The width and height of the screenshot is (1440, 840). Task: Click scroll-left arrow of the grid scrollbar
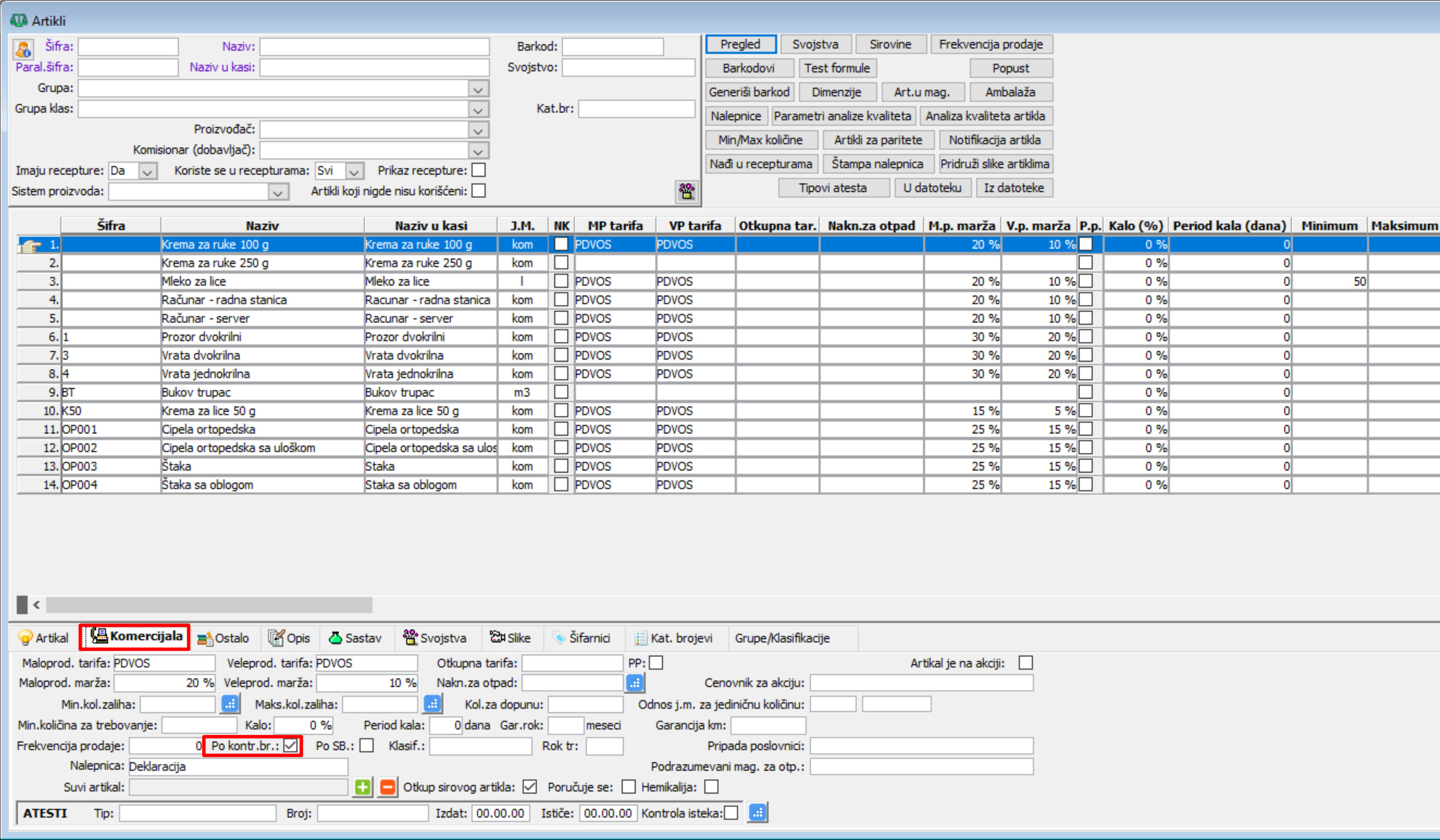coord(37,604)
